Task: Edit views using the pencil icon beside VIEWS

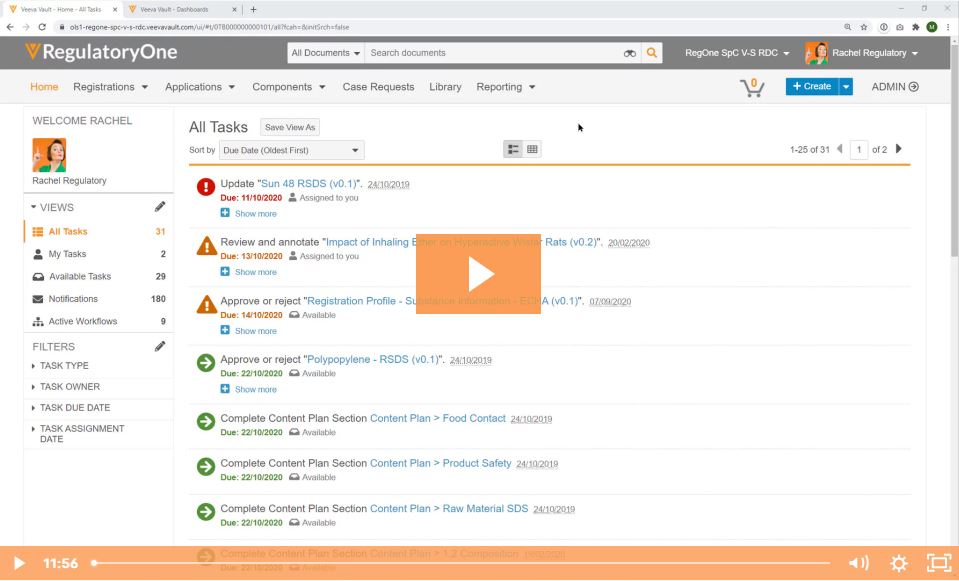Action: click(159, 207)
